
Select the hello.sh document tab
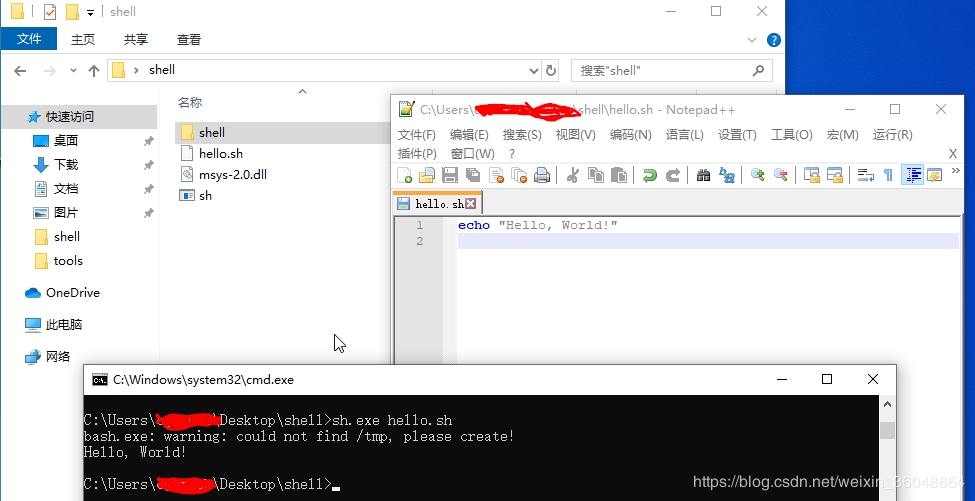point(437,203)
